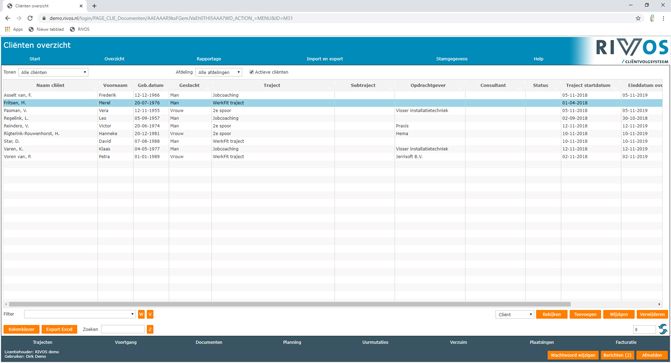671x363 pixels.
Task: Click the RIVOS refresh icon
Action: coord(662,329)
